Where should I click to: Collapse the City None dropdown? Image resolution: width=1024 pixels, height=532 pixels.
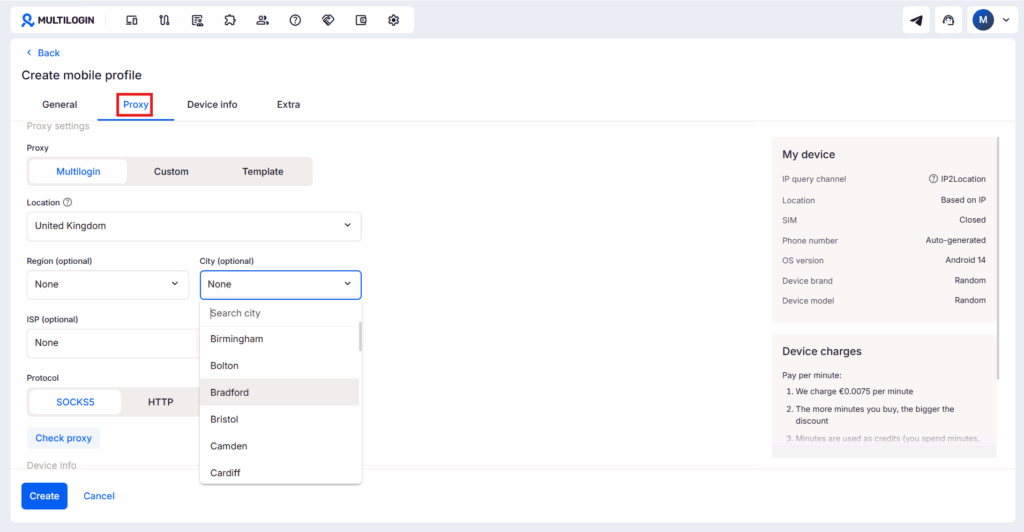pyautogui.click(x=280, y=285)
